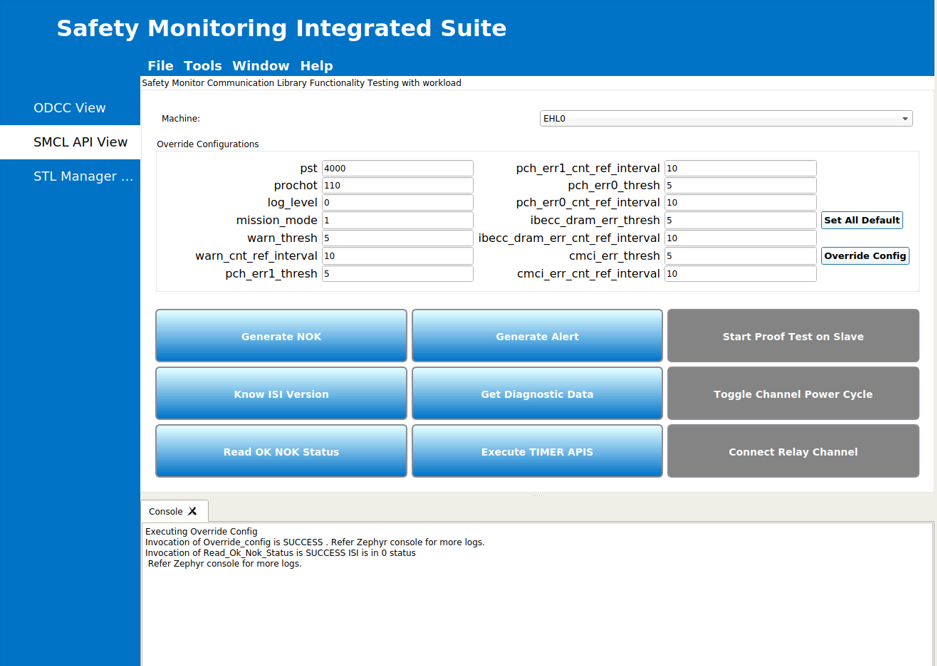Viewport: 937px width, 666px height.
Task: Click Connect Relay Channel button
Action: [x=793, y=452]
